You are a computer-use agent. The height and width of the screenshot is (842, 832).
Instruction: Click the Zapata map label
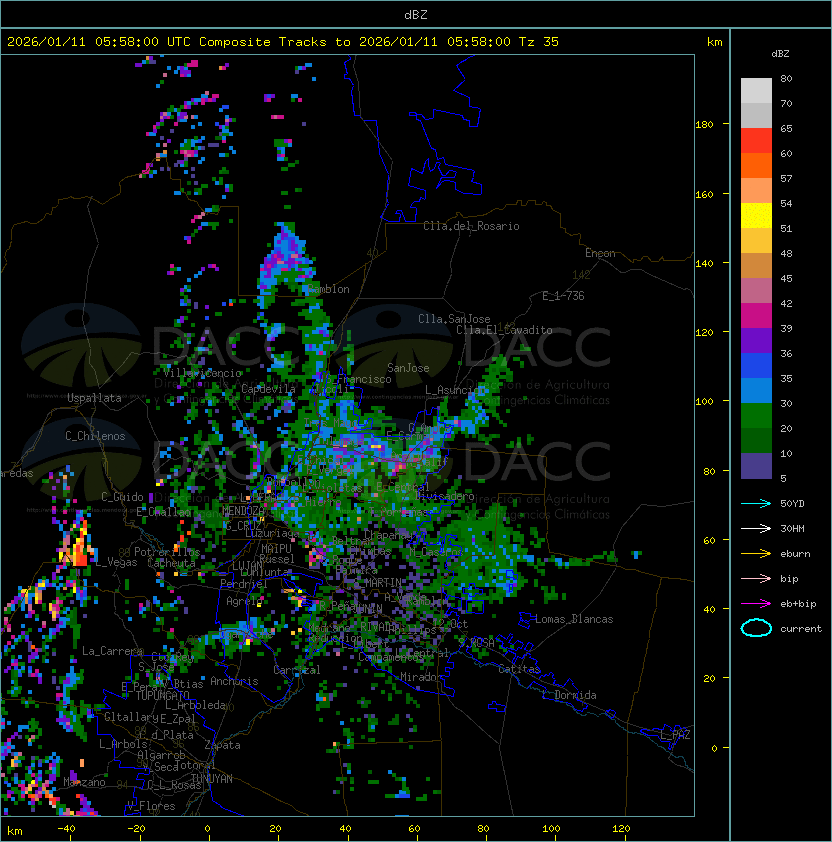[x=222, y=745]
